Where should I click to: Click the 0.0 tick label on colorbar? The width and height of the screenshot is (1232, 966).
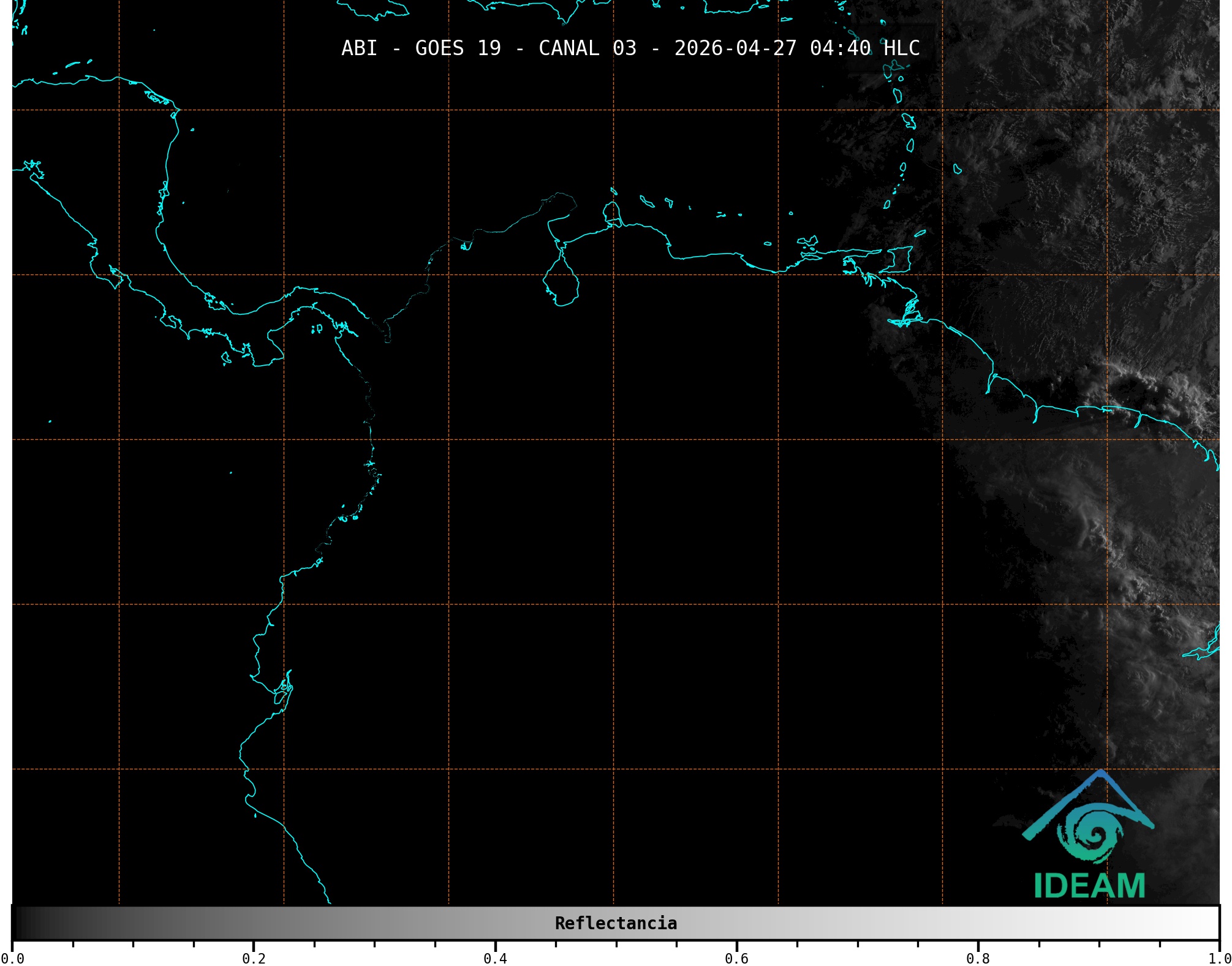pos(12,958)
